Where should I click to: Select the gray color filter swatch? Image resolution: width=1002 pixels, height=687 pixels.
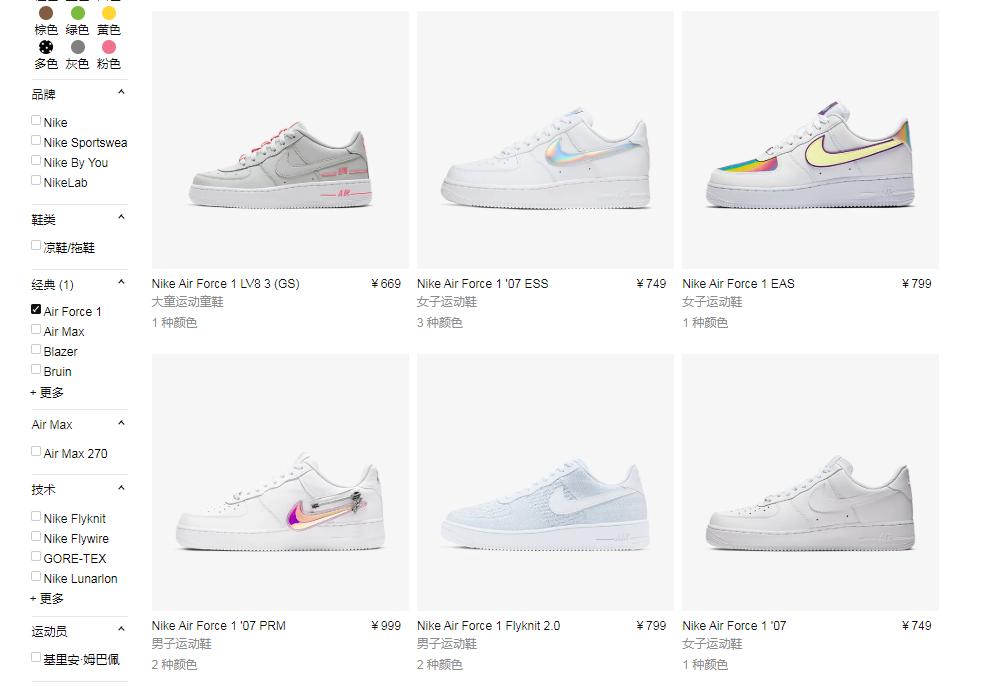[77, 47]
